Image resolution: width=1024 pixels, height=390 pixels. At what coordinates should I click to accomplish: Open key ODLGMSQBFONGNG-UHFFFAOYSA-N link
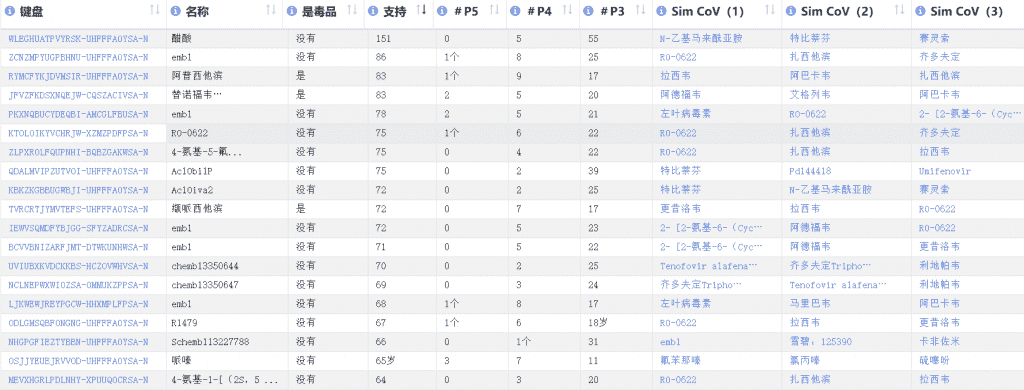(x=78, y=323)
